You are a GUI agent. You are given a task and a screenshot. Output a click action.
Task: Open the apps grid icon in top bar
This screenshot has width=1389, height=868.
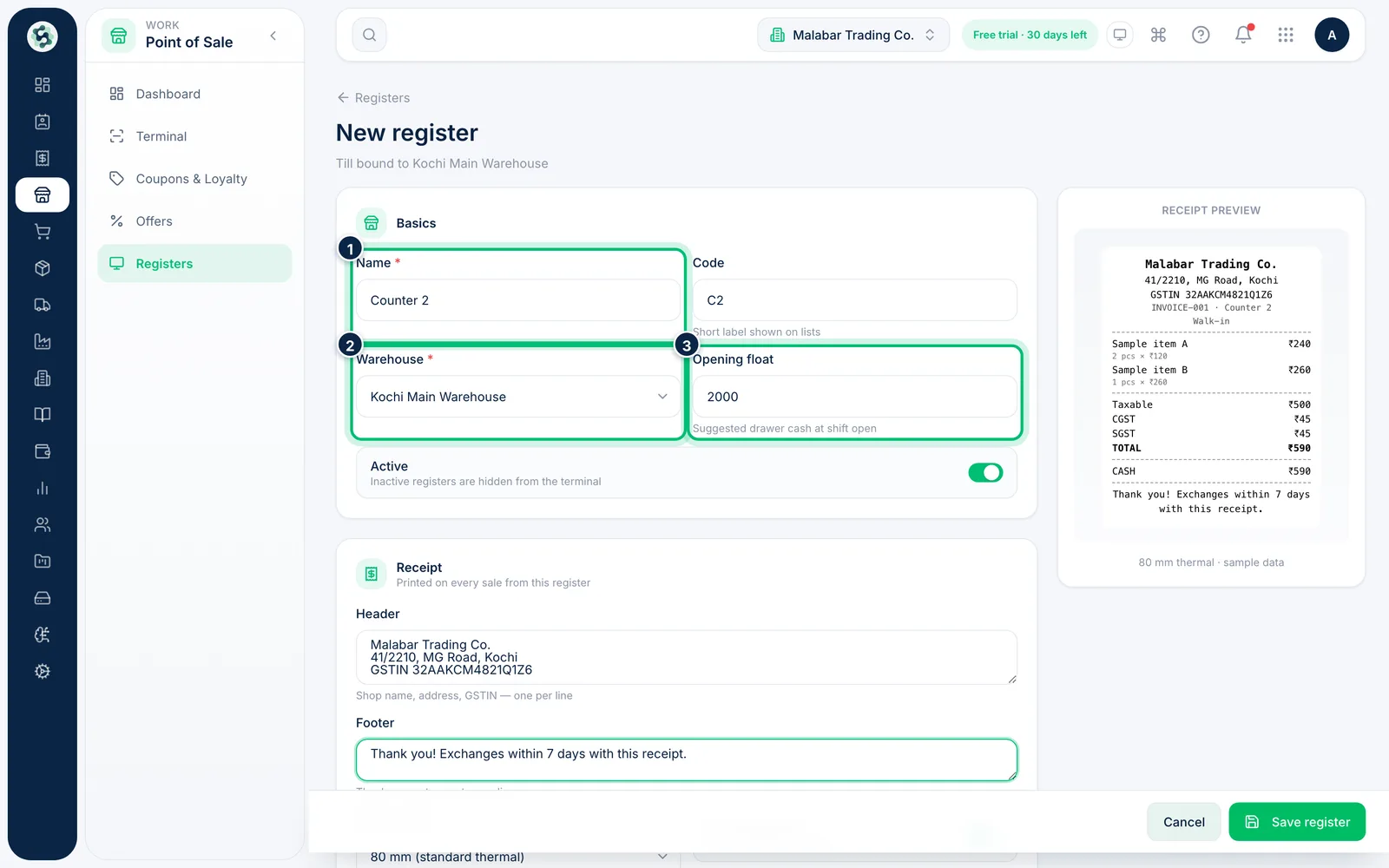point(1286,35)
